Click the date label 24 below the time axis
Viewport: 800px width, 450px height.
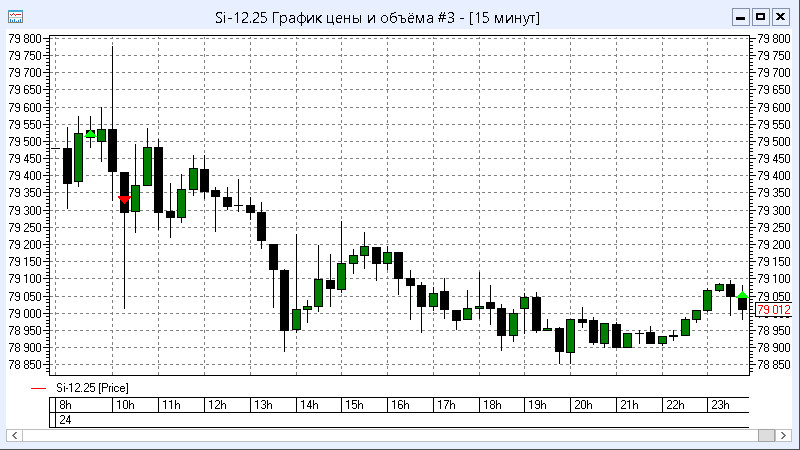point(65,421)
